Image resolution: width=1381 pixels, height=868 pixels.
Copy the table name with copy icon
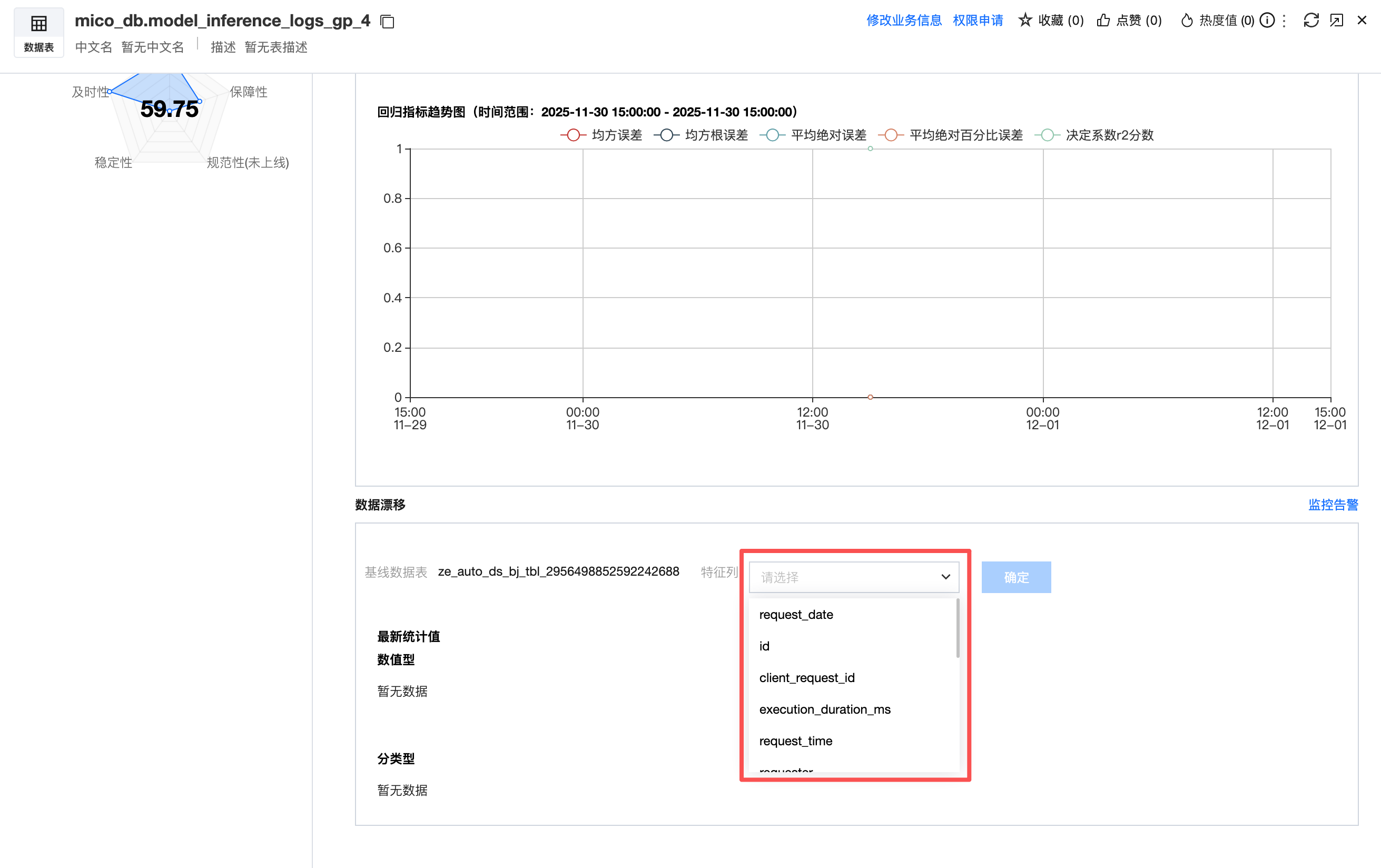click(388, 22)
